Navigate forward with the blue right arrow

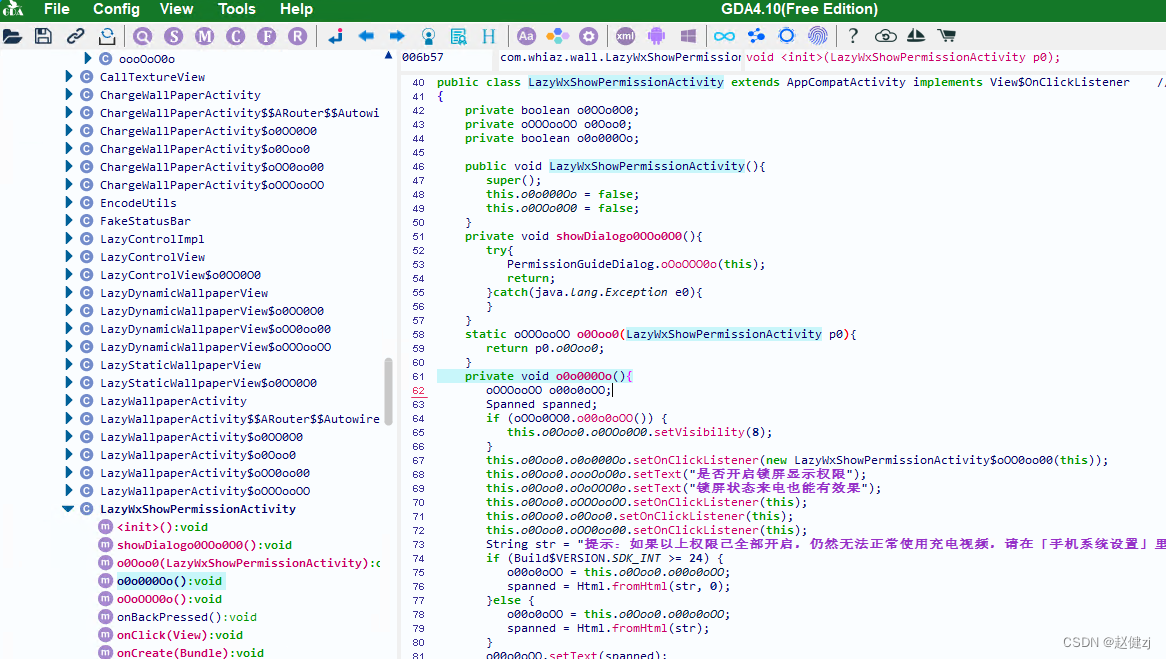coord(397,36)
